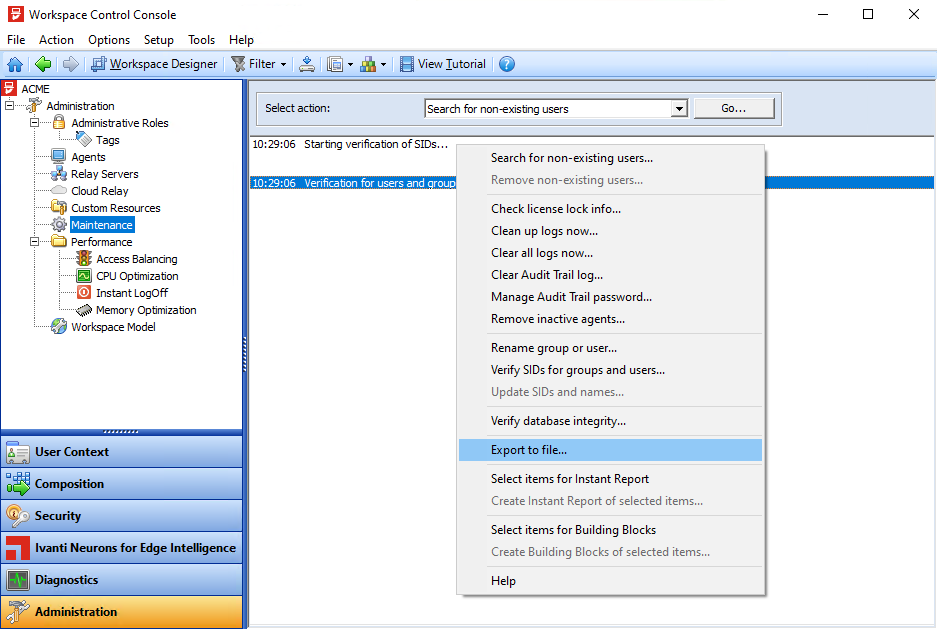Select the Agents node icon

58,157
